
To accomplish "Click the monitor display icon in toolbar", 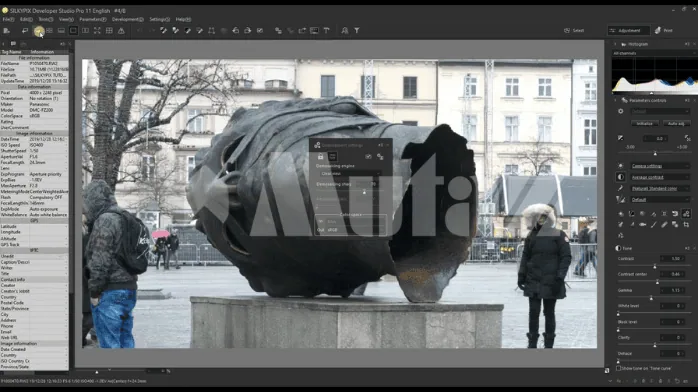I will [x=314, y=31].
